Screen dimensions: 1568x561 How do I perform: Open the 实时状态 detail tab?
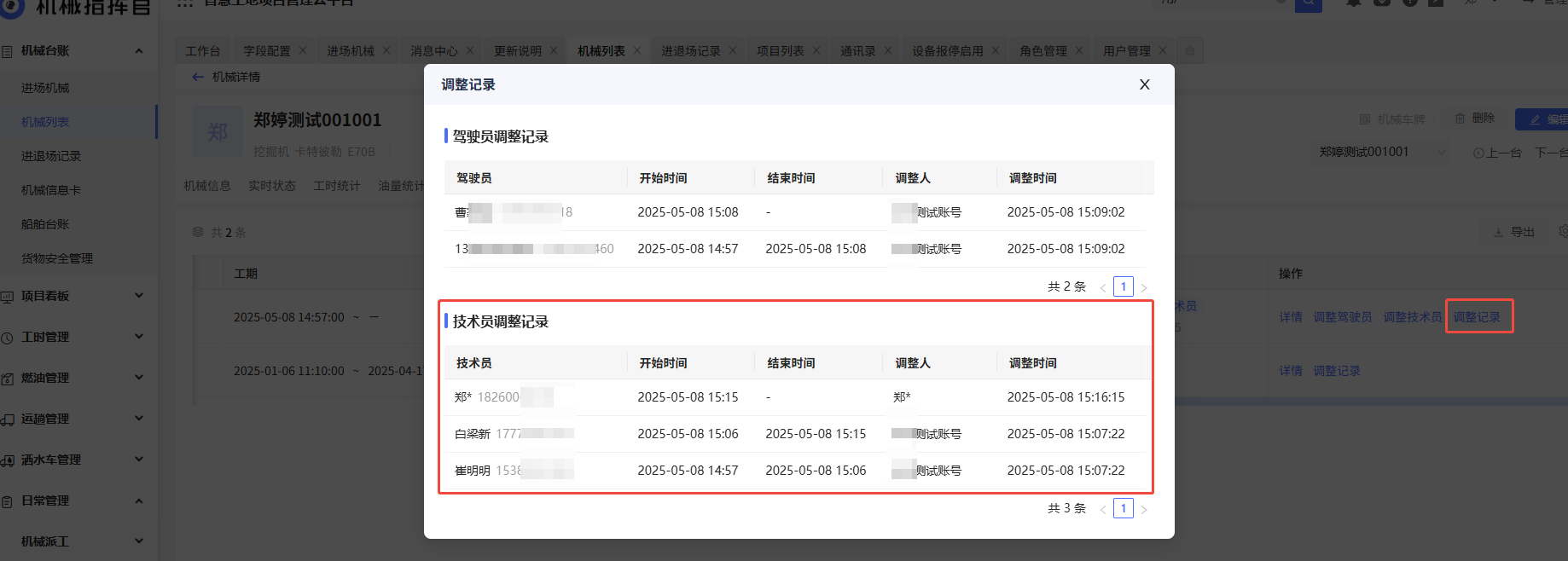272,186
